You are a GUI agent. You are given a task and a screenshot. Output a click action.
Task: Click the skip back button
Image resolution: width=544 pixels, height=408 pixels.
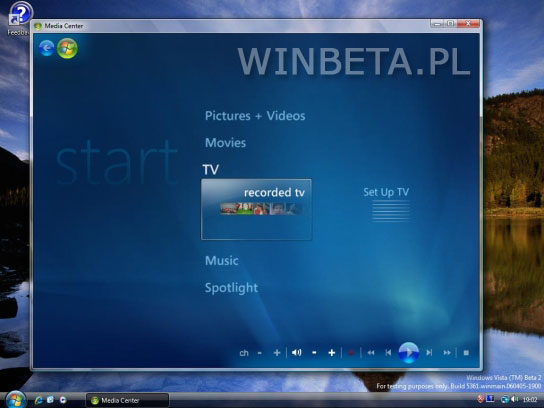pos(388,353)
